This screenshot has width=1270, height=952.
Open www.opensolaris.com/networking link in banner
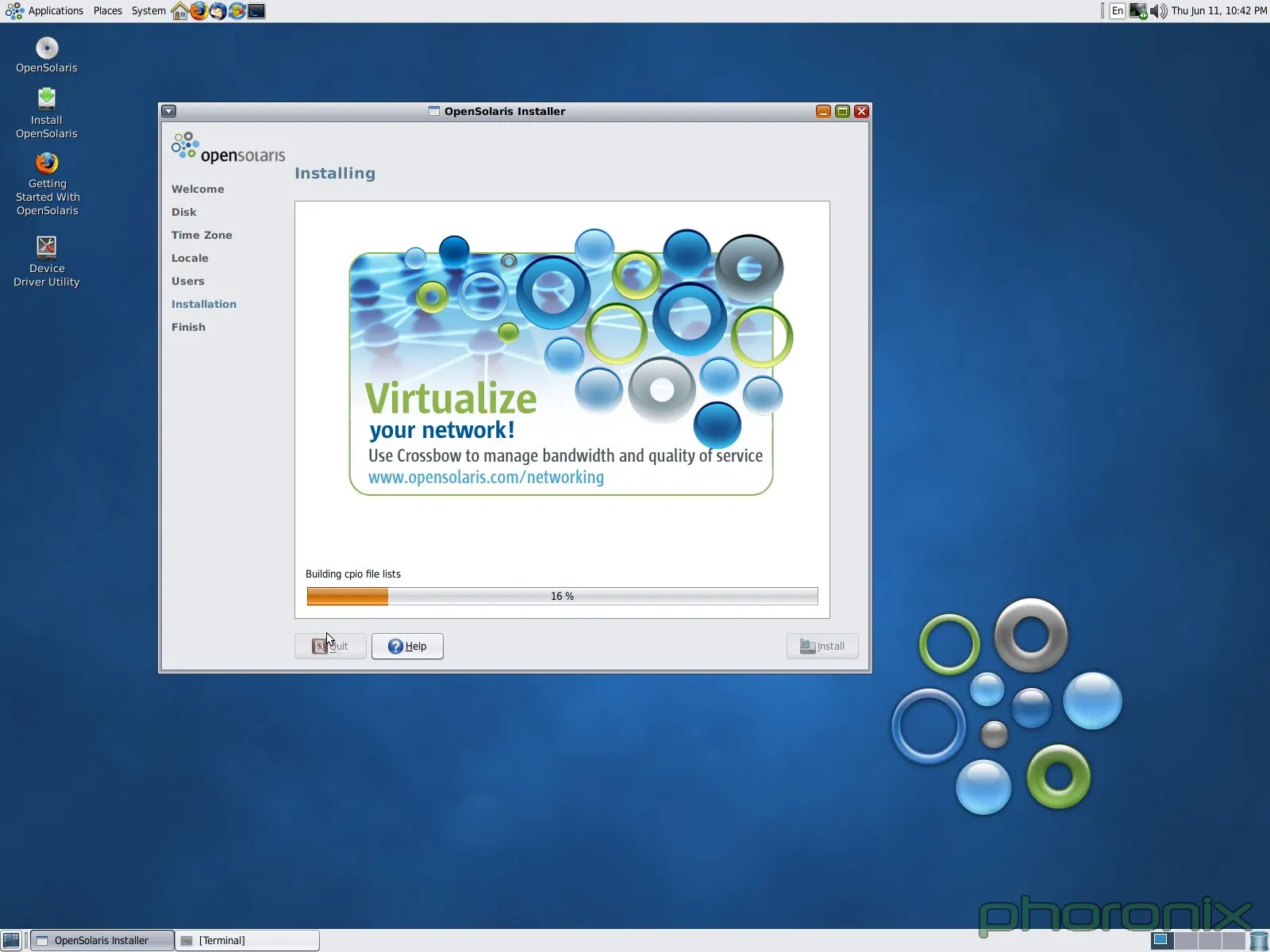click(x=486, y=477)
